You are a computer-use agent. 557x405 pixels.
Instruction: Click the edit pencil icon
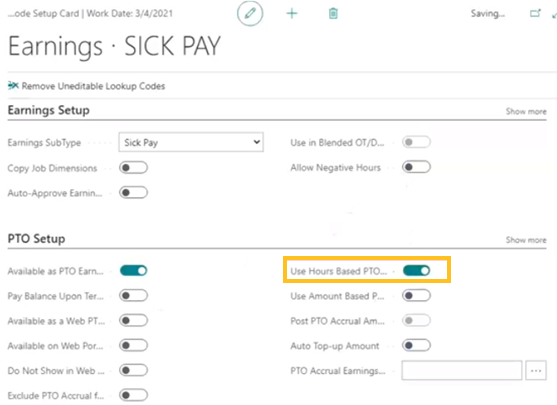tap(250, 14)
